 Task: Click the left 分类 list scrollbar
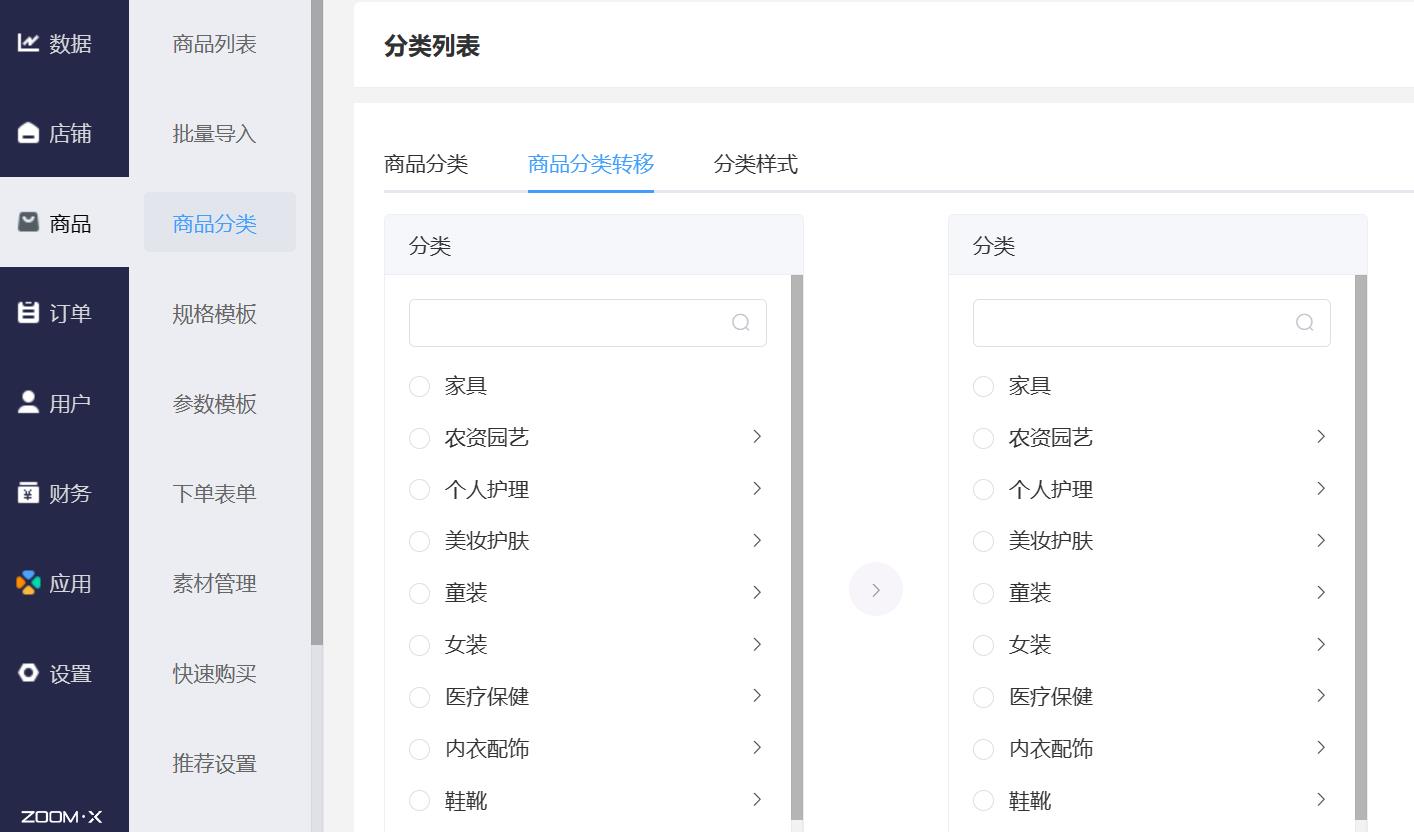coord(797,547)
